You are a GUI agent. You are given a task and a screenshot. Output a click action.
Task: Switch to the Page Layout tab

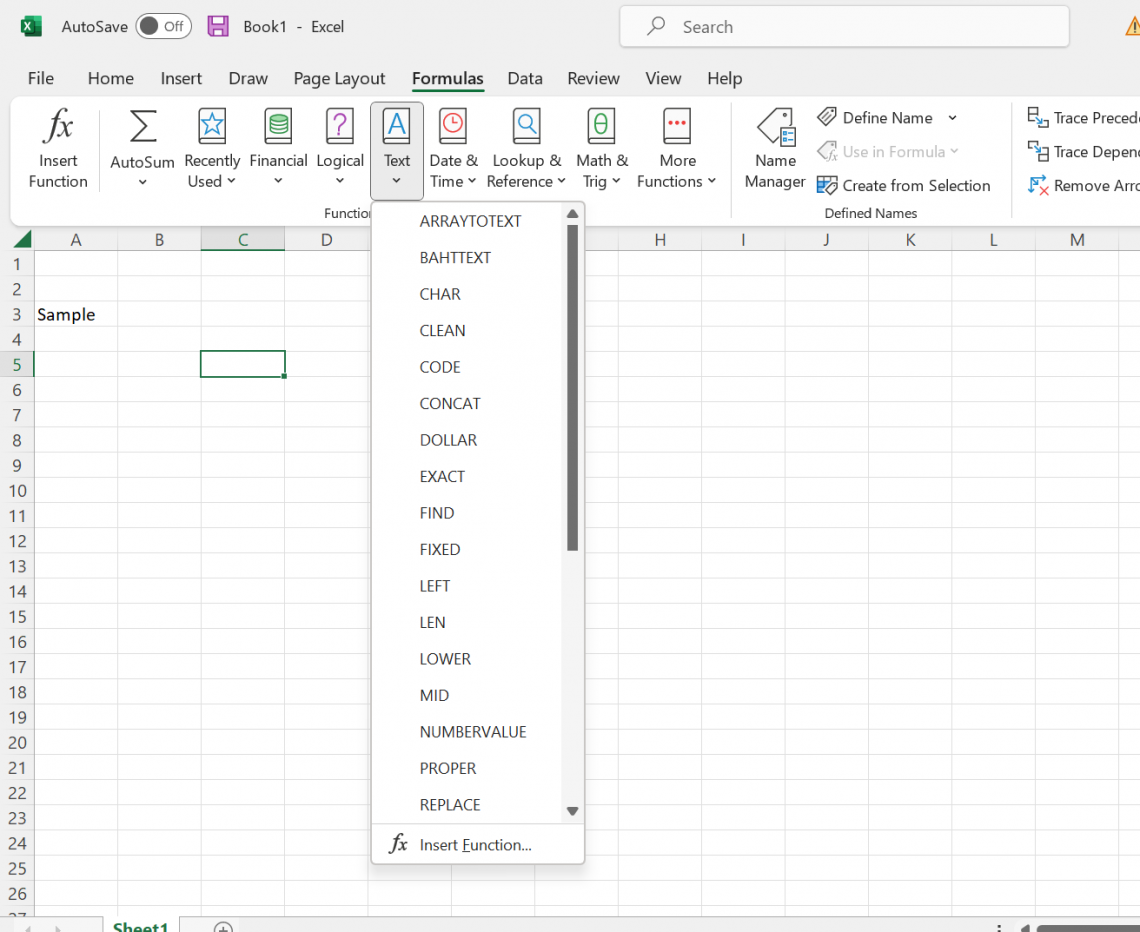[x=339, y=78]
